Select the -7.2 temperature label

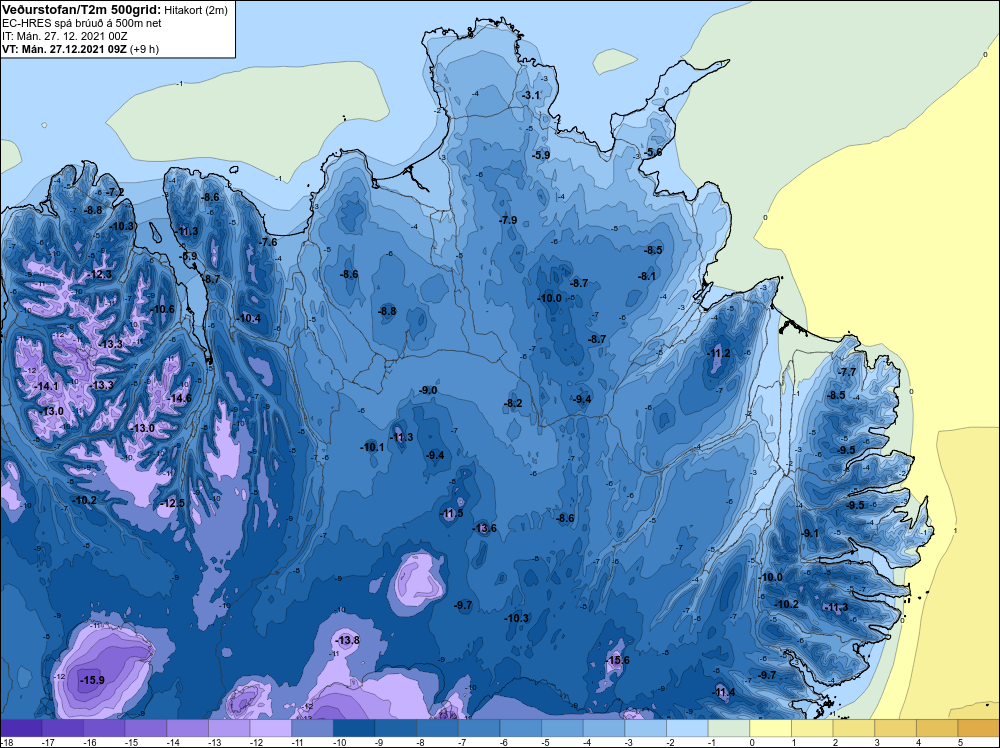(x=115, y=192)
